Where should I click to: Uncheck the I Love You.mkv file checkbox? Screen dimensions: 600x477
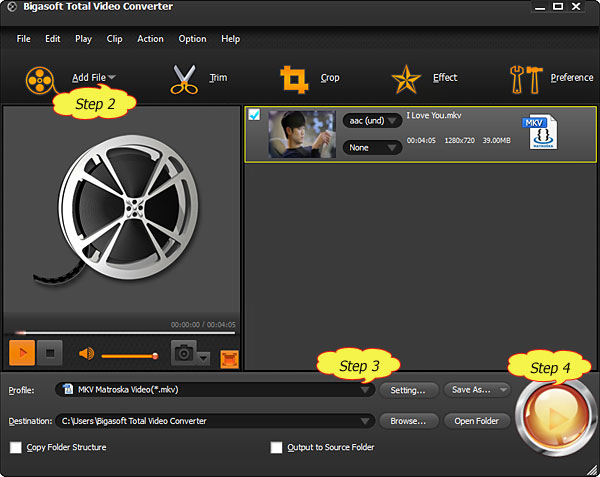pos(254,114)
